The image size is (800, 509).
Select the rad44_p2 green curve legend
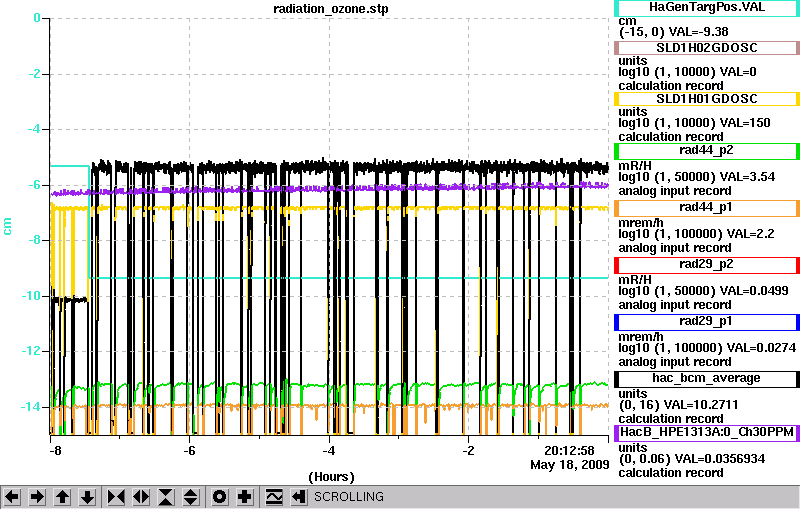(707, 151)
